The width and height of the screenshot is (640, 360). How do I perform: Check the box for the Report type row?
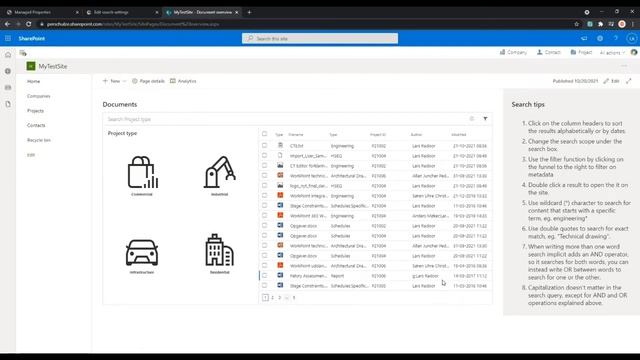264,276
